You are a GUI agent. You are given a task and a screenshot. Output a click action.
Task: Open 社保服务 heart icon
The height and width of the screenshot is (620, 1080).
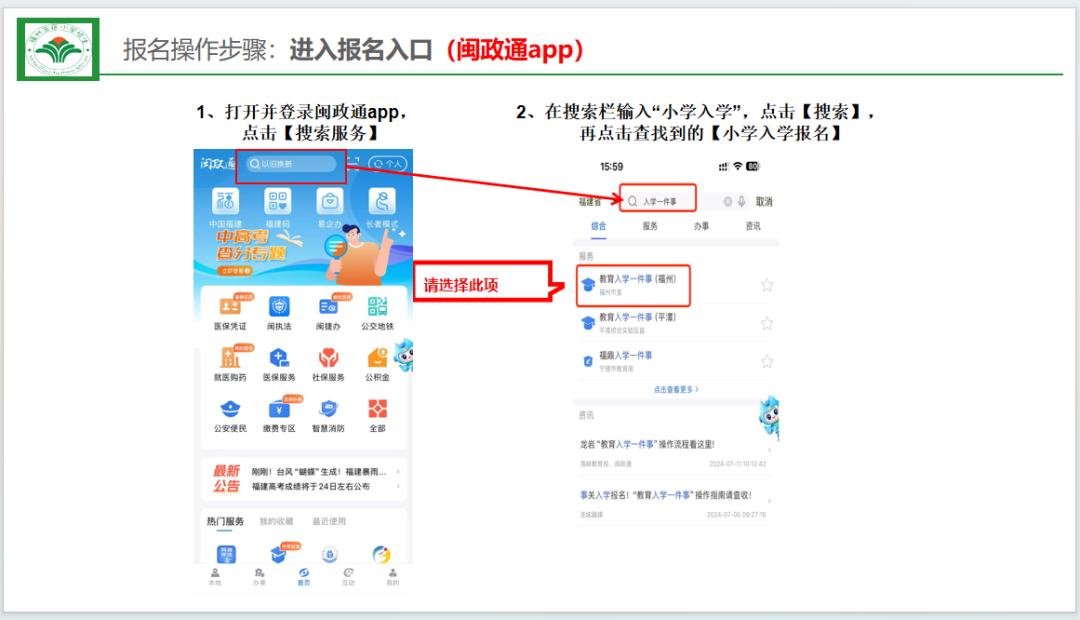pyautogui.click(x=328, y=357)
